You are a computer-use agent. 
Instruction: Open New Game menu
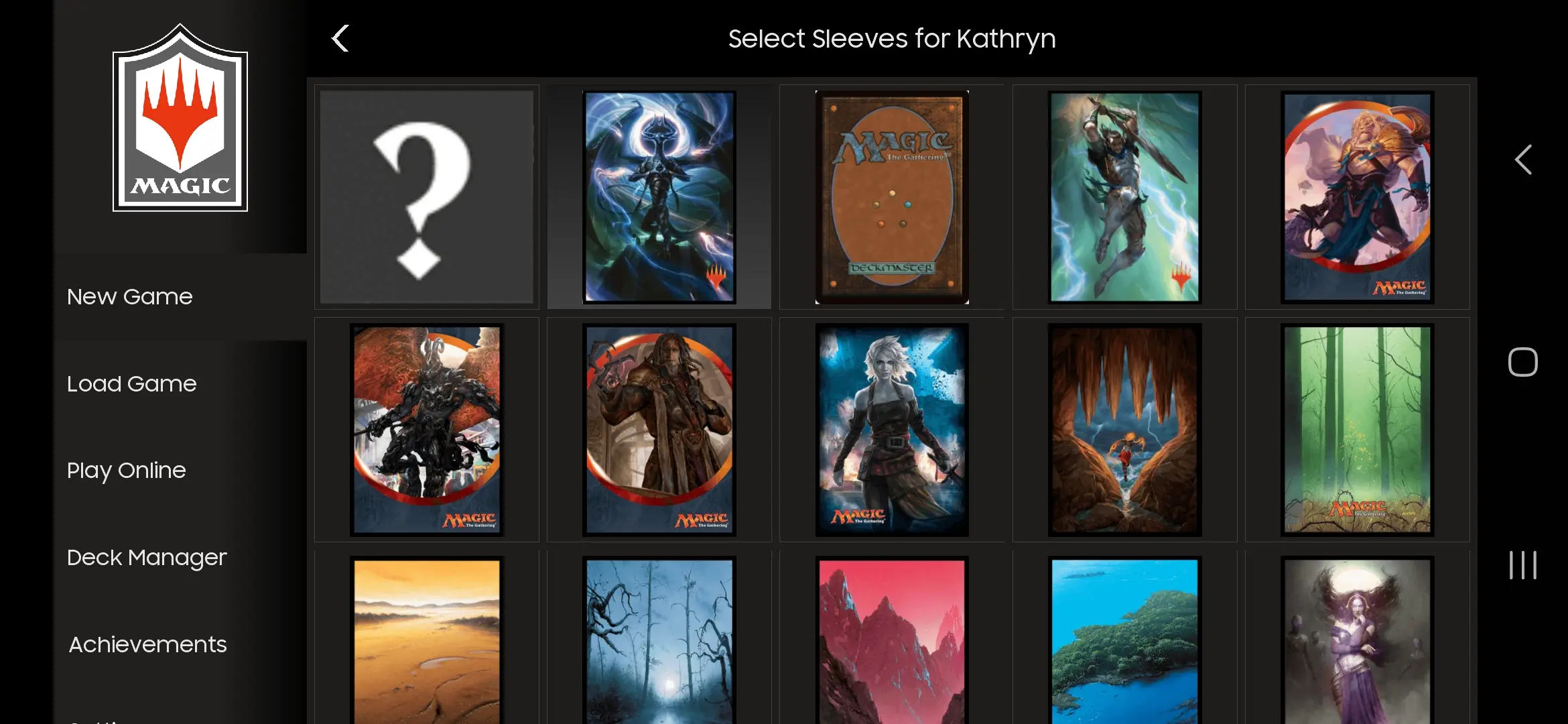(130, 296)
